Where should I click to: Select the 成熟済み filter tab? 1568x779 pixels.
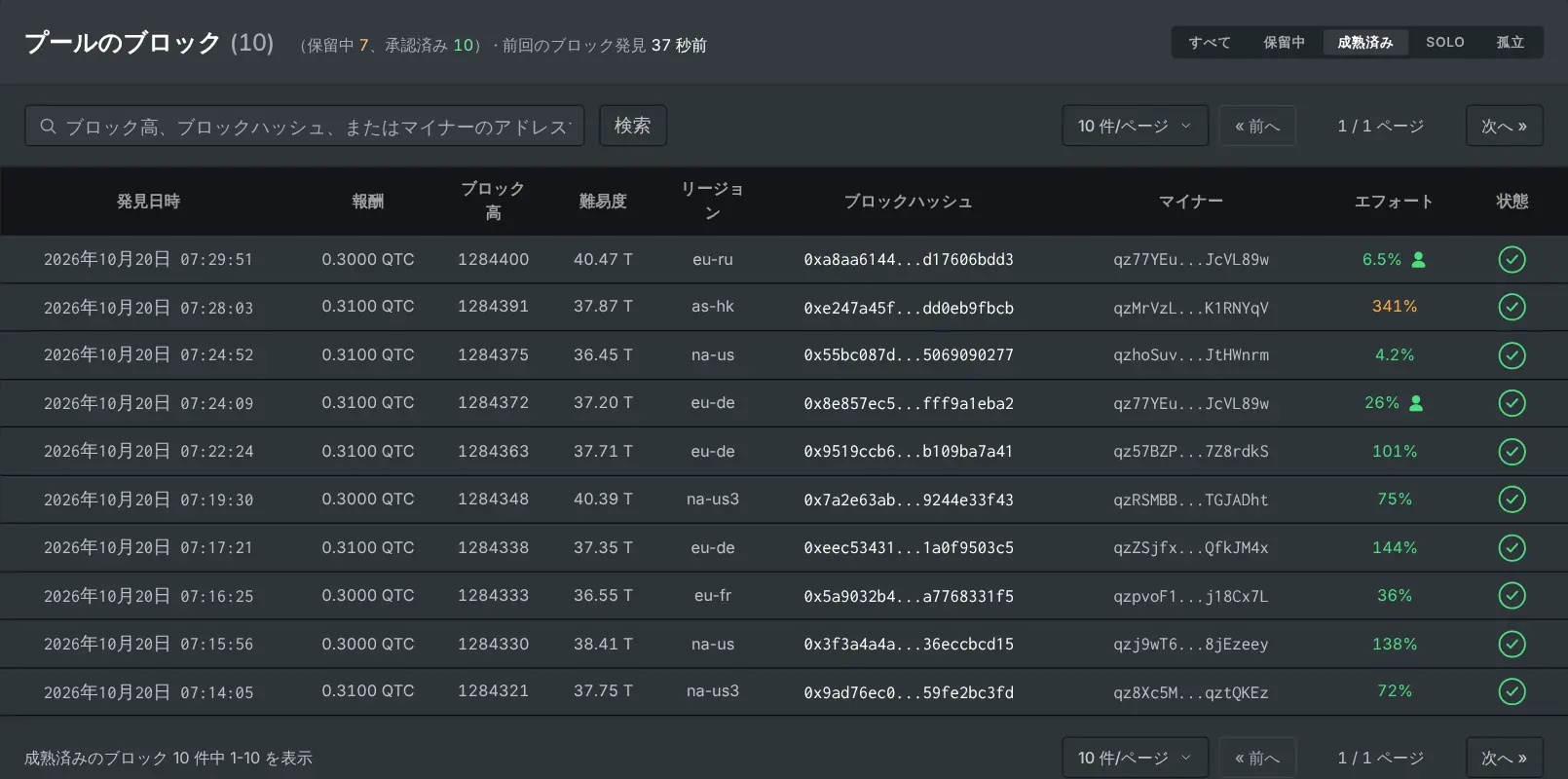coord(1365,43)
